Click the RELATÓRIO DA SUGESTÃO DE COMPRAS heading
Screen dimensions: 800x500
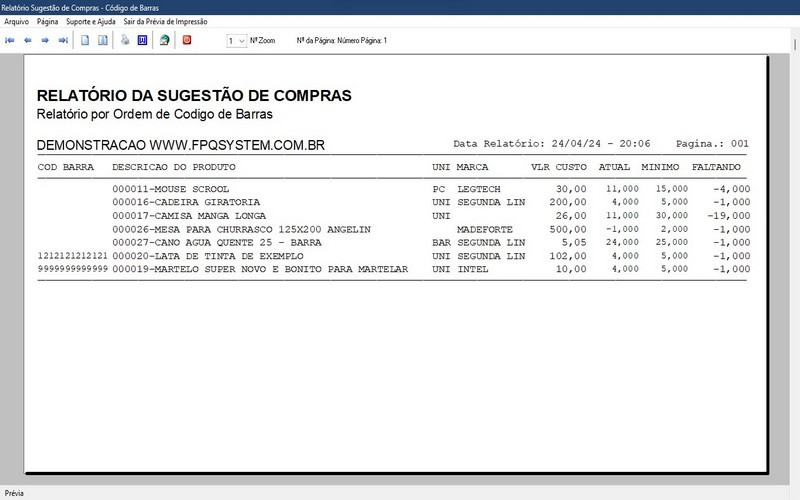pyautogui.click(x=194, y=96)
